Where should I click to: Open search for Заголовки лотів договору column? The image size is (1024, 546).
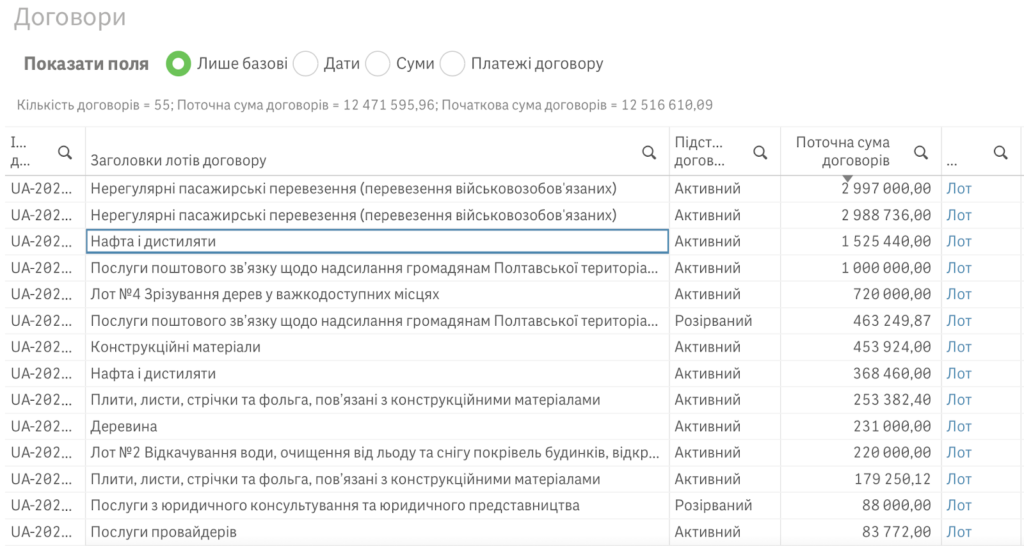649,152
